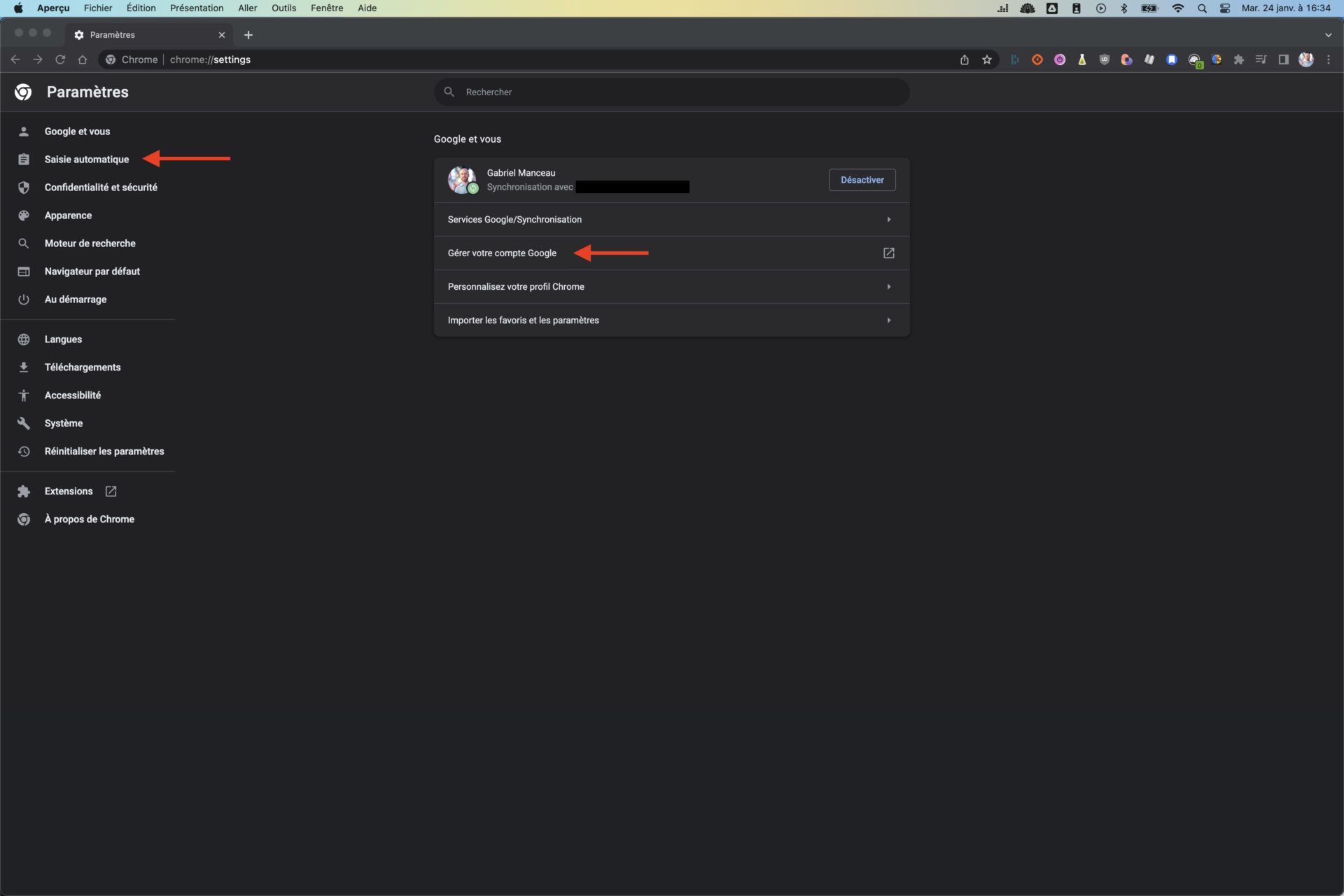Viewport: 1344px width, 896px height.
Task: Open Chrome three-dot menu
Action: [x=1328, y=59]
